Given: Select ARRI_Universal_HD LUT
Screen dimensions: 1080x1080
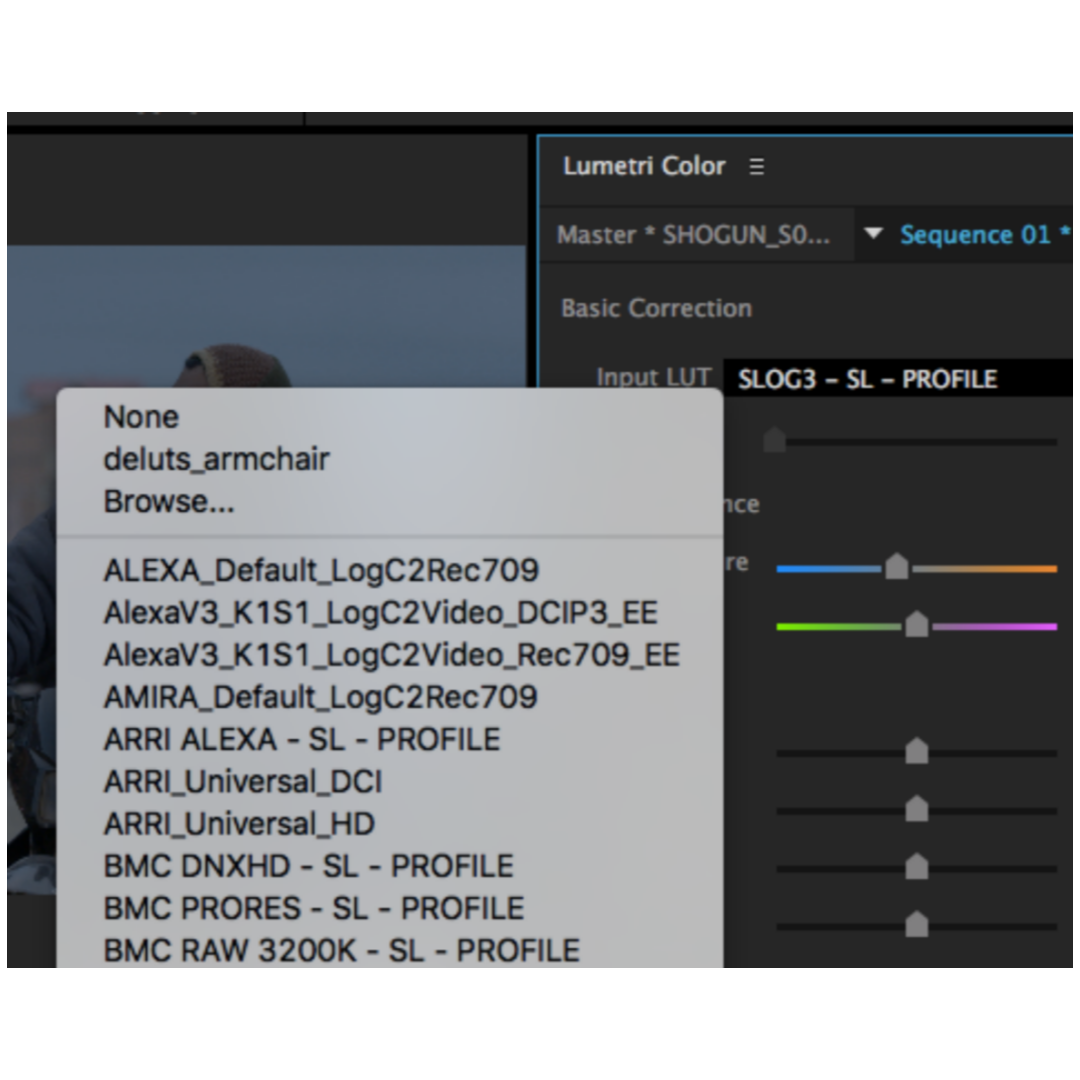Looking at the screenshot, I should [390, 824].
